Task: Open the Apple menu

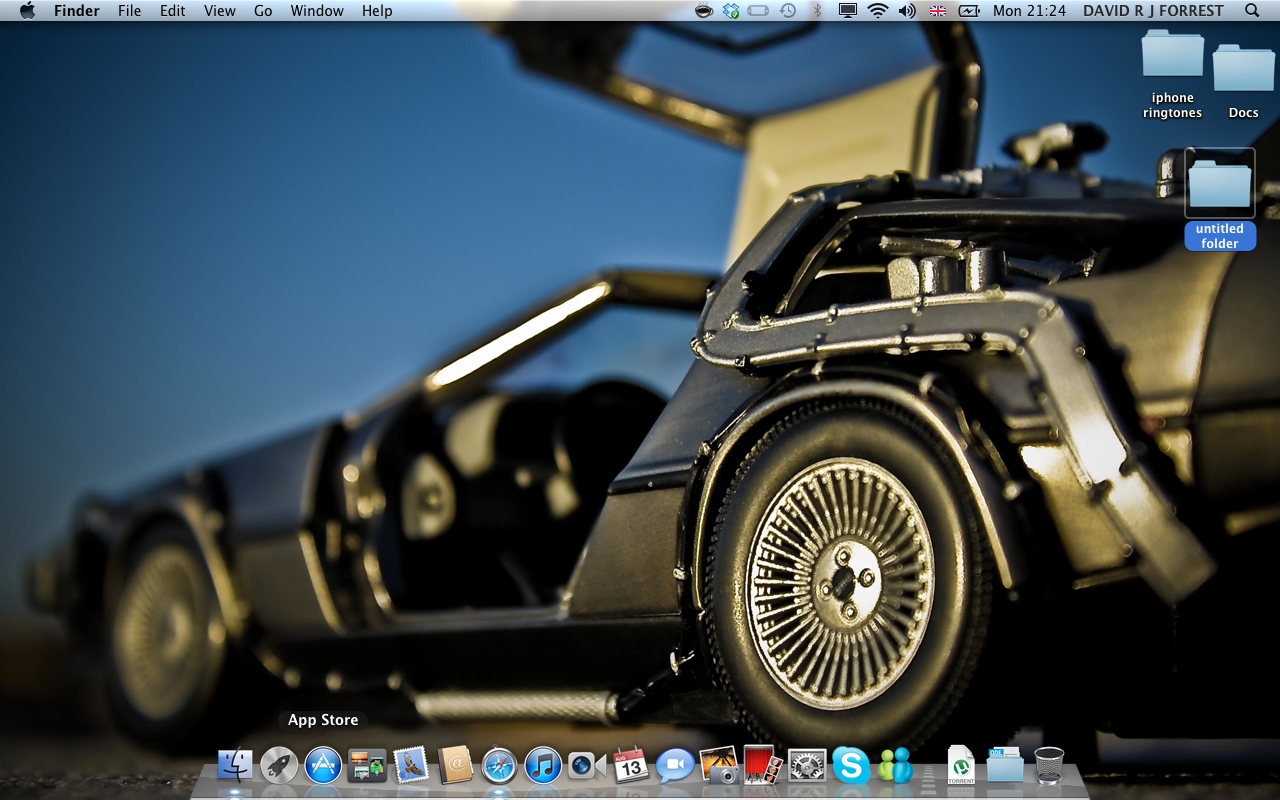Action: (27, 11)
